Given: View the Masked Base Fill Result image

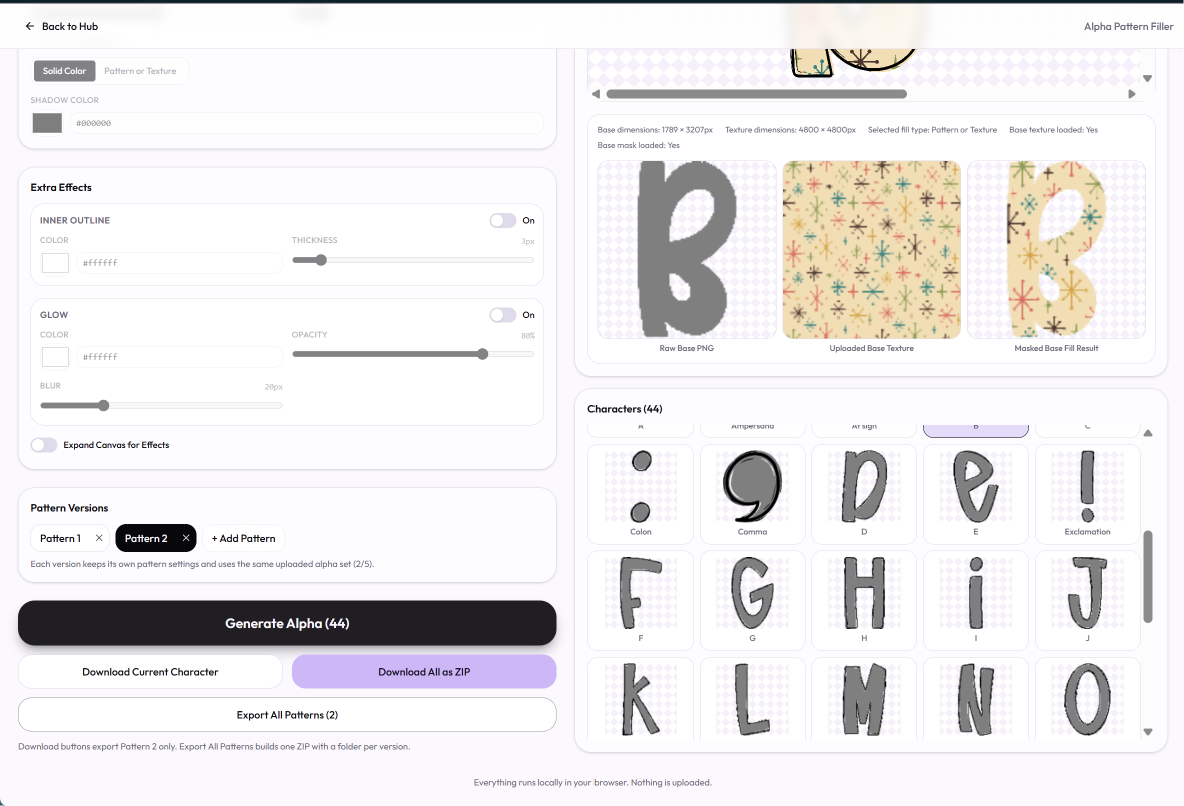Looking at the screenshot, I should click(x=1056, y=250).
